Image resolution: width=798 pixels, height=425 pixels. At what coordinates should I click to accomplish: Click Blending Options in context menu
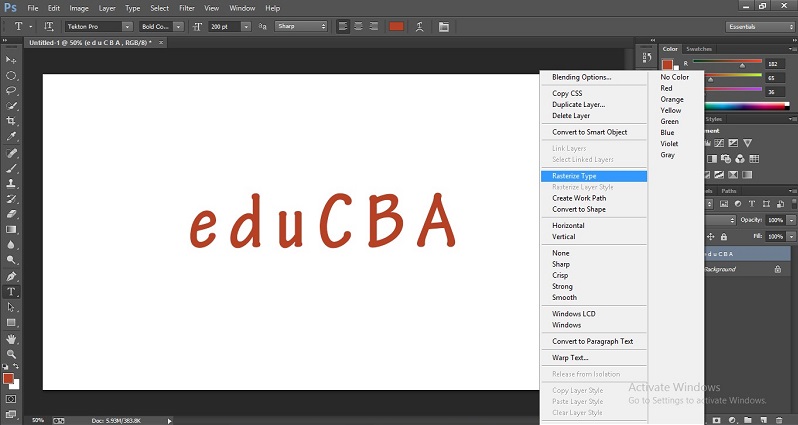point(582,77)
